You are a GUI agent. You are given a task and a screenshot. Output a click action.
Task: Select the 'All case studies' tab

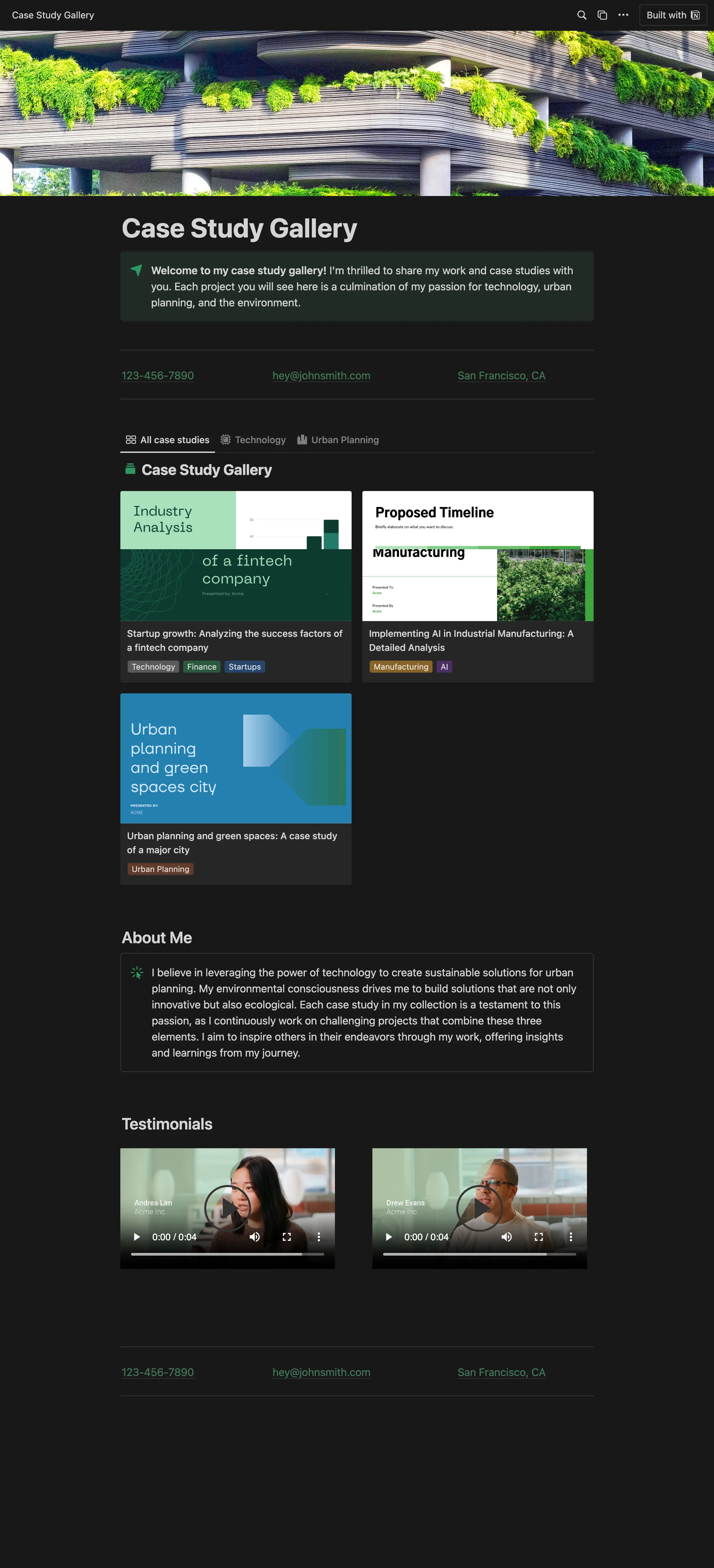coord(168,439)
